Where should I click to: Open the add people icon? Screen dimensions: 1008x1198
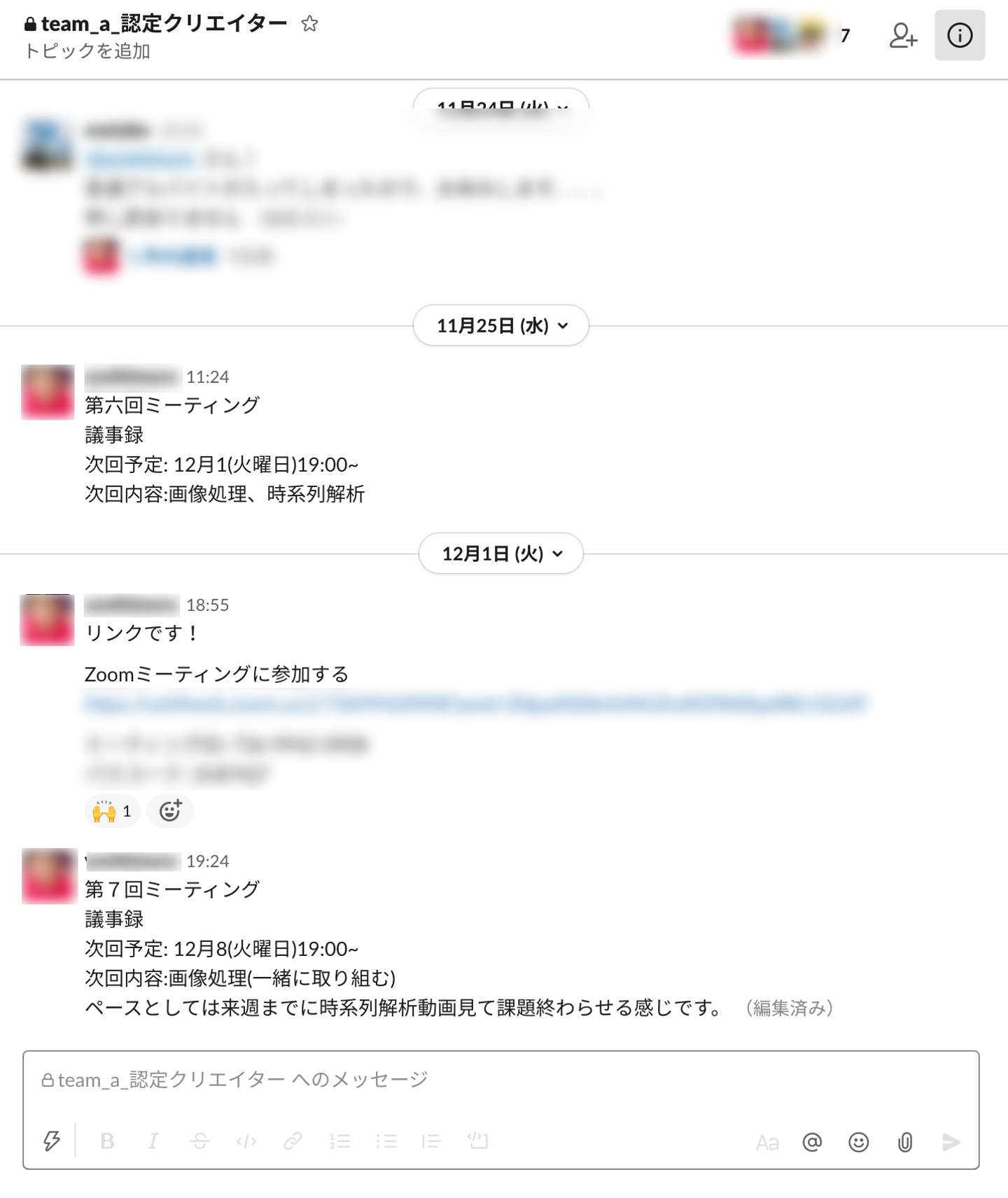pyautogui.click(x=903, y=35)
